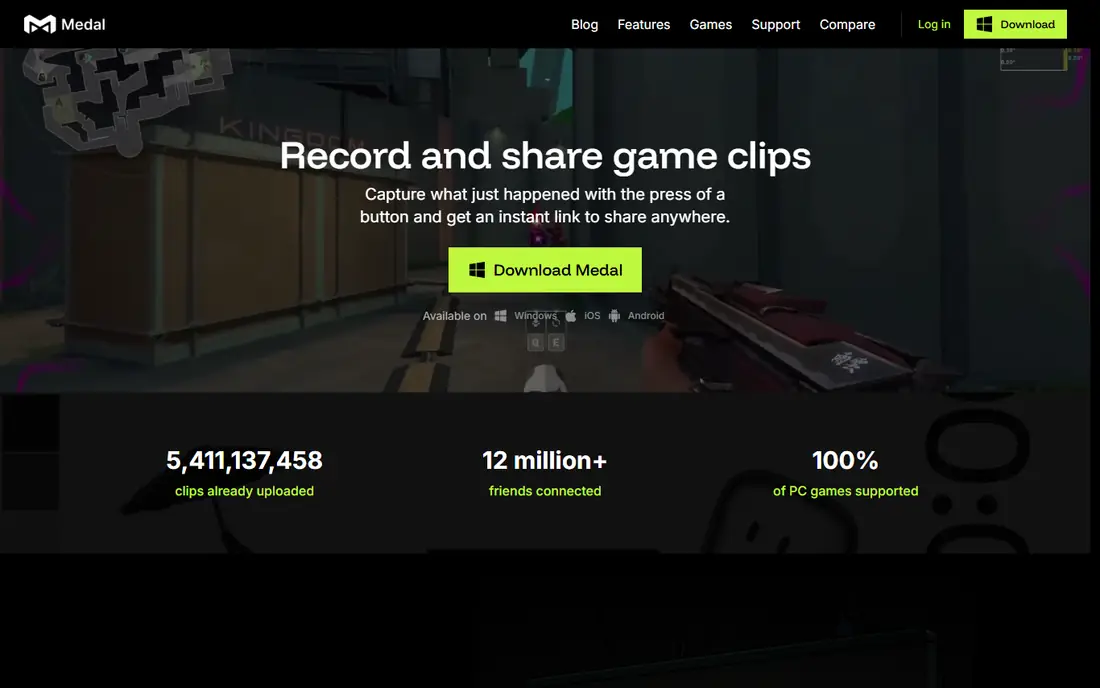This screenshot has width=1100, height=688.
Task: Click the 'iOS' platform label
Action: click(x=592, y=316)
